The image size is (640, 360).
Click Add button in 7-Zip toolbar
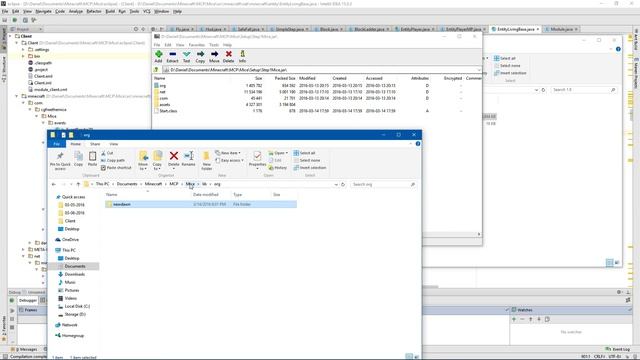tap(158, 56)
